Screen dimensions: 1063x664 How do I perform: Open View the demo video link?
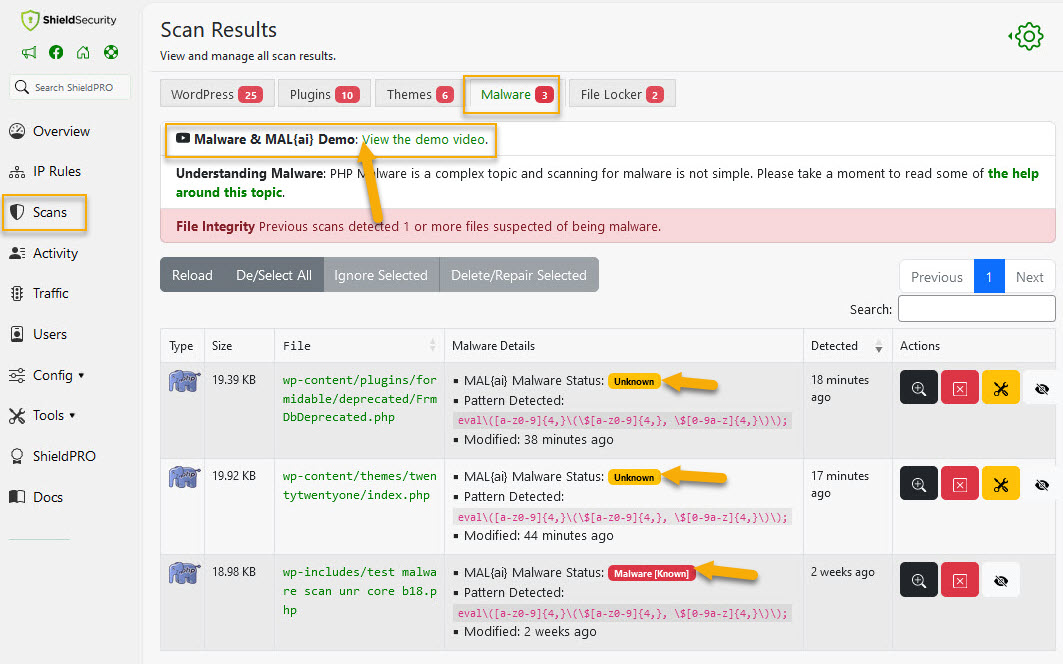click(x=424, y=139)
